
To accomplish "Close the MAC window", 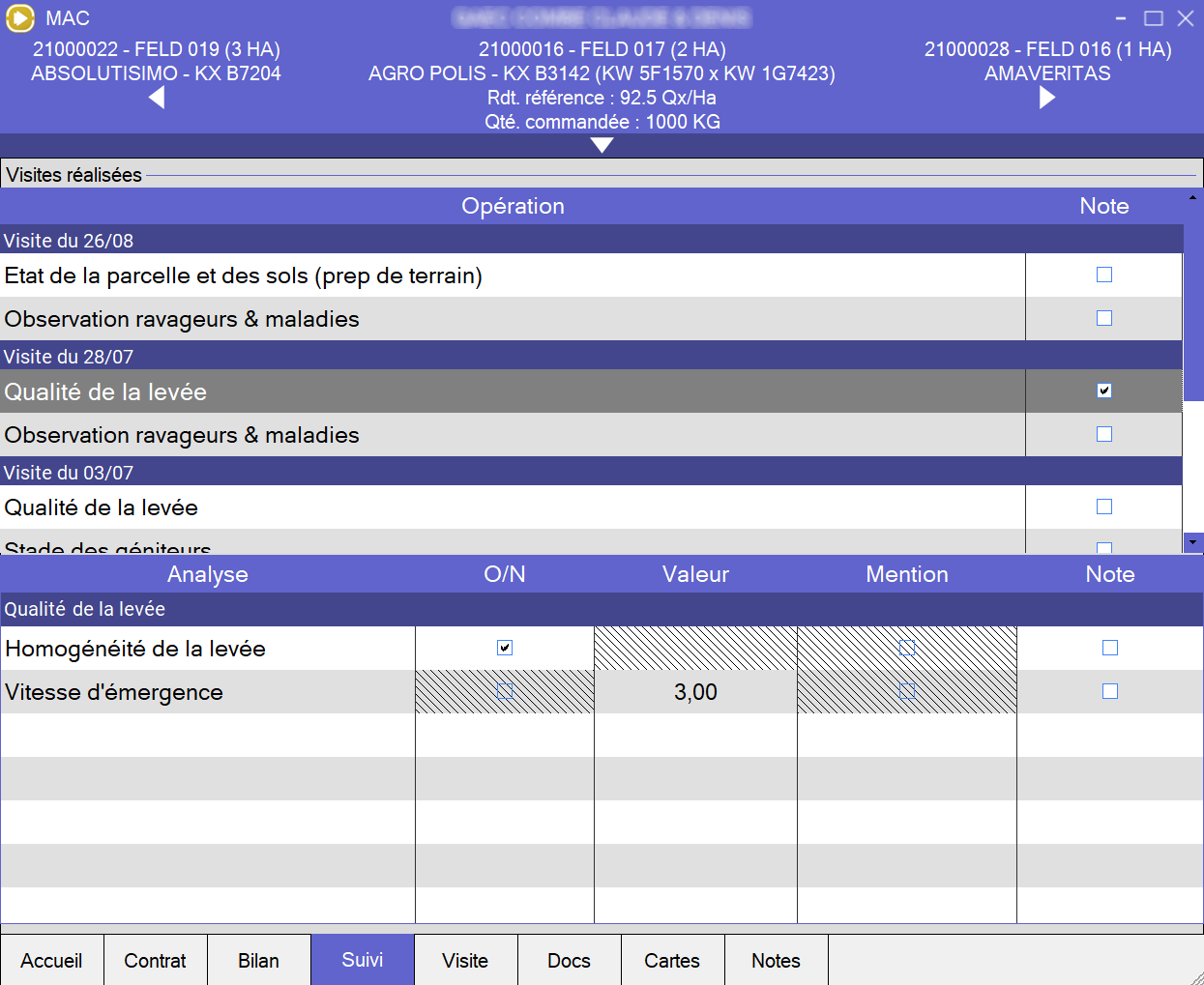I will coord(1185,18).
